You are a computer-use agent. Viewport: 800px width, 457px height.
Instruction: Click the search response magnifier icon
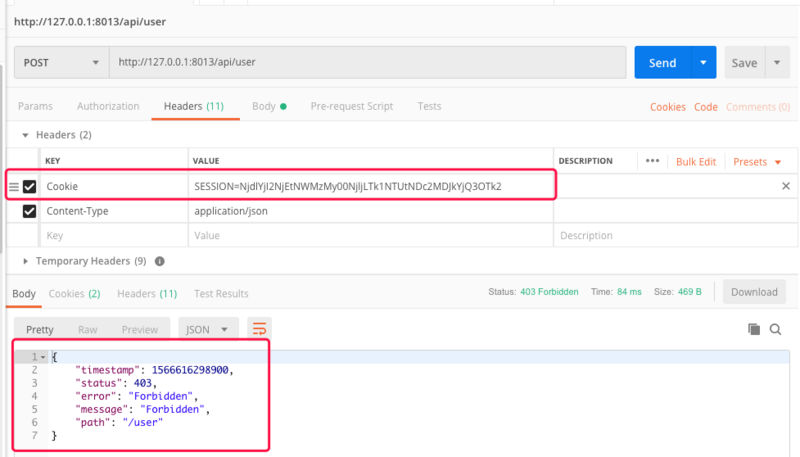776,329
